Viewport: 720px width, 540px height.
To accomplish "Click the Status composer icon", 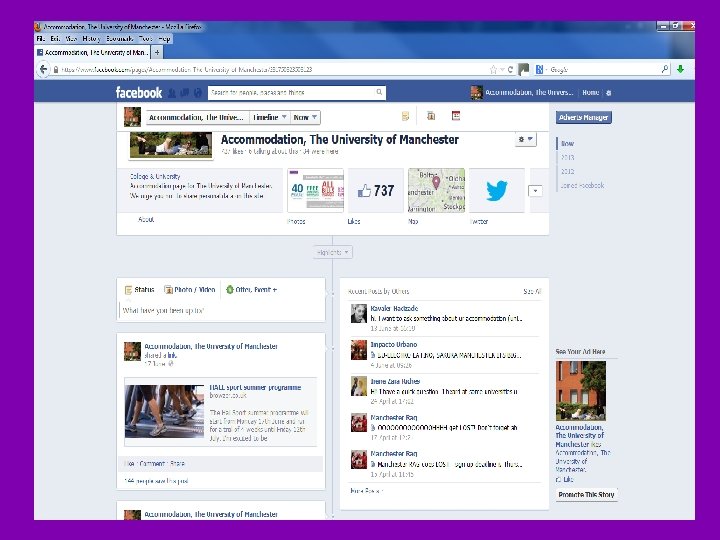I will click(x=129, y=290).
